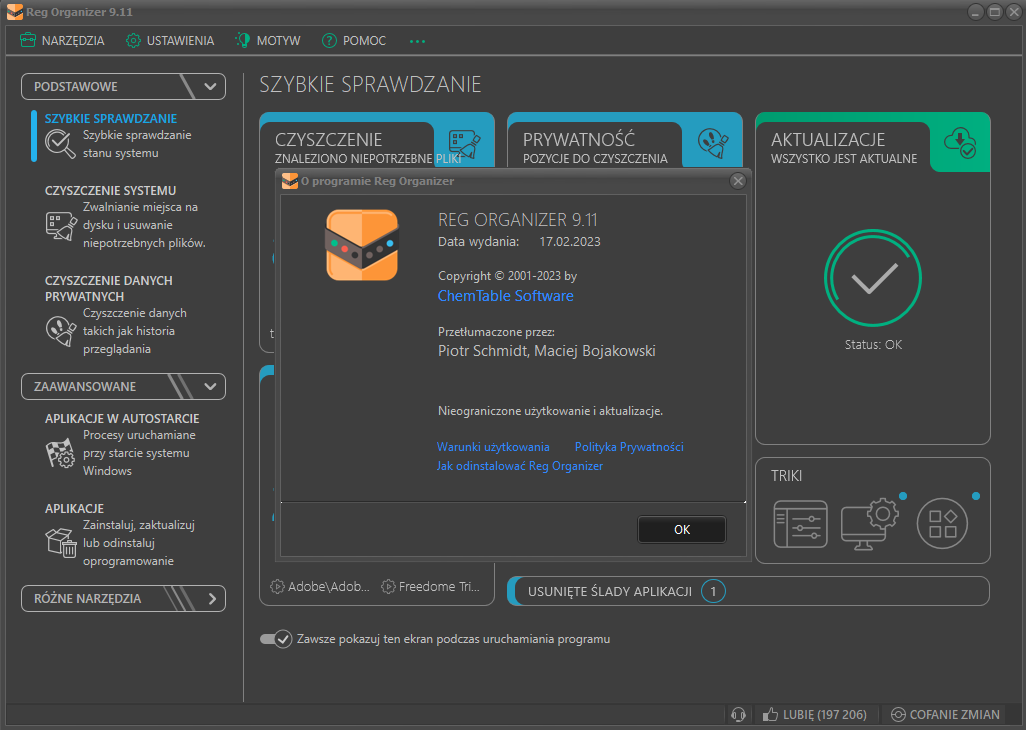The width and height of the screenshot is (1026, 730).
Task: Click the Ustawienia gear icon
Action: pyautogui.click(x=133, y=41)
